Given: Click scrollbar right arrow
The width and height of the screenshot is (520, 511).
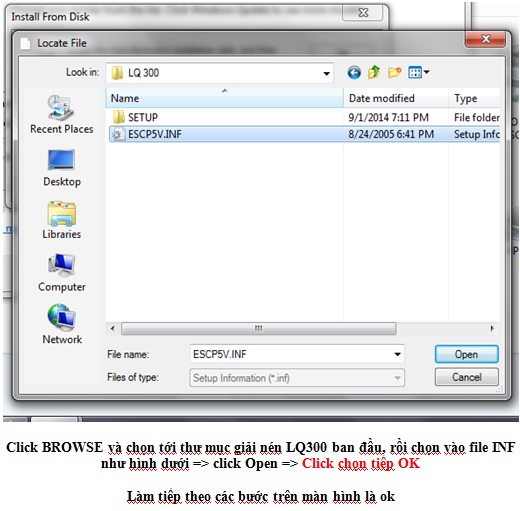Looking at the screenshot, I should click(492, 328).
